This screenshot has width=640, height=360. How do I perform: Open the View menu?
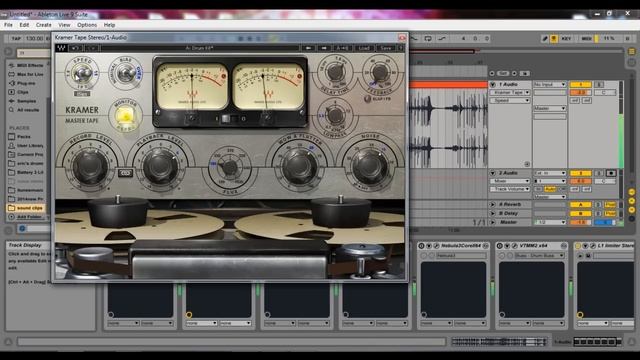(x=64, y=25)
